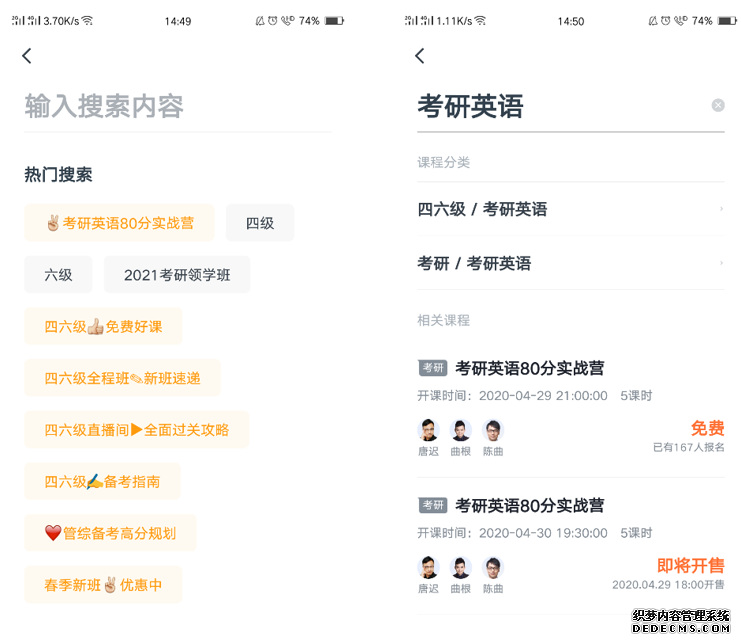Open category 四六级 / 考研英语
The width and height of the screenshot is (741, 643).
(x=570, y=209)
